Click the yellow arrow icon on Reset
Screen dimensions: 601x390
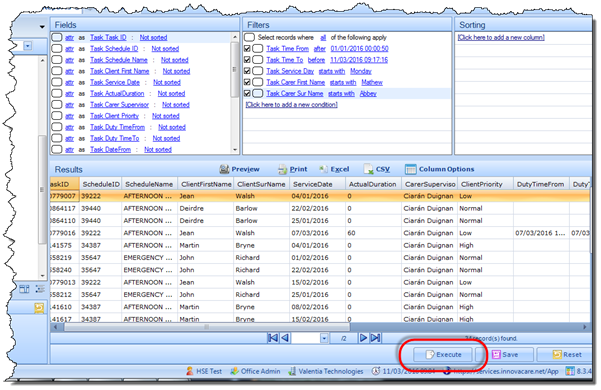(557, 354)
